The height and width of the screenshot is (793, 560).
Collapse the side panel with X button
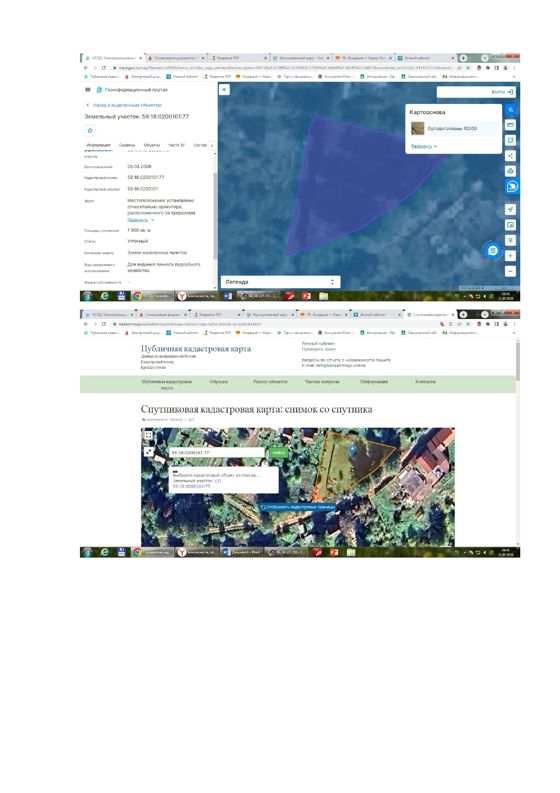(x=224, y=90)
